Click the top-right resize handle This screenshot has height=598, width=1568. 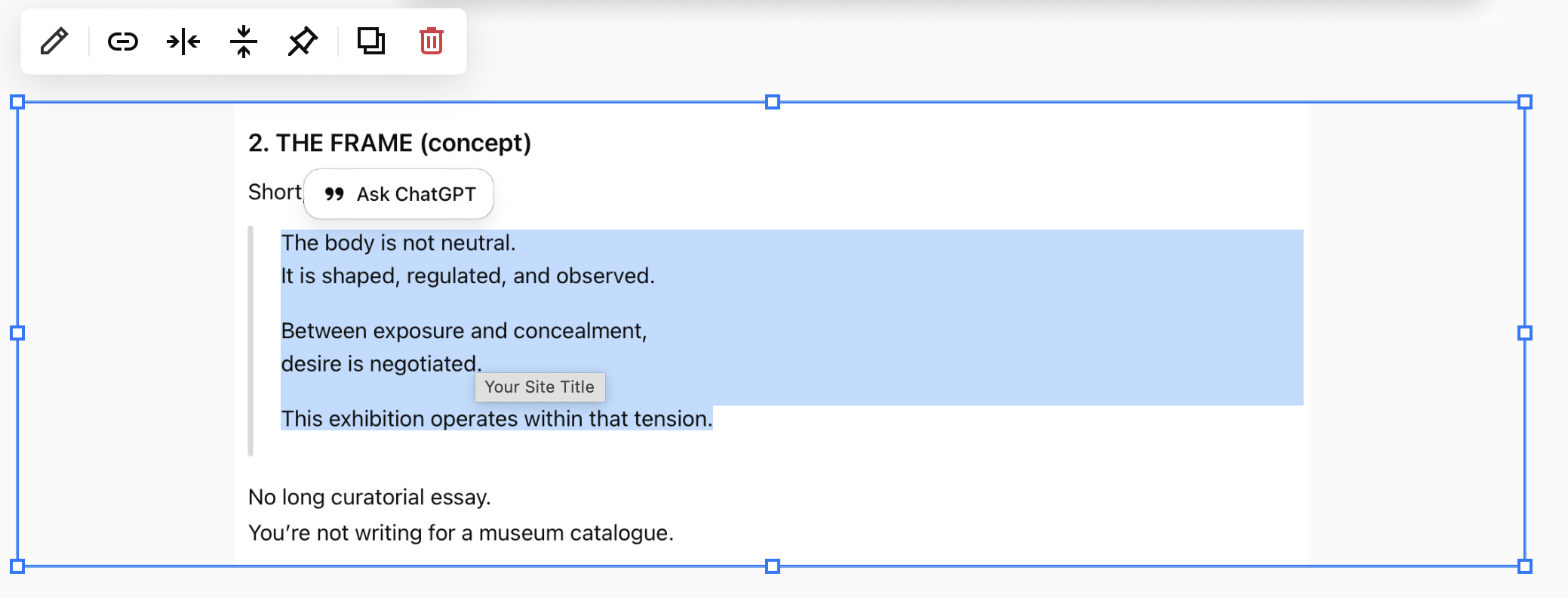[1525, 102]
